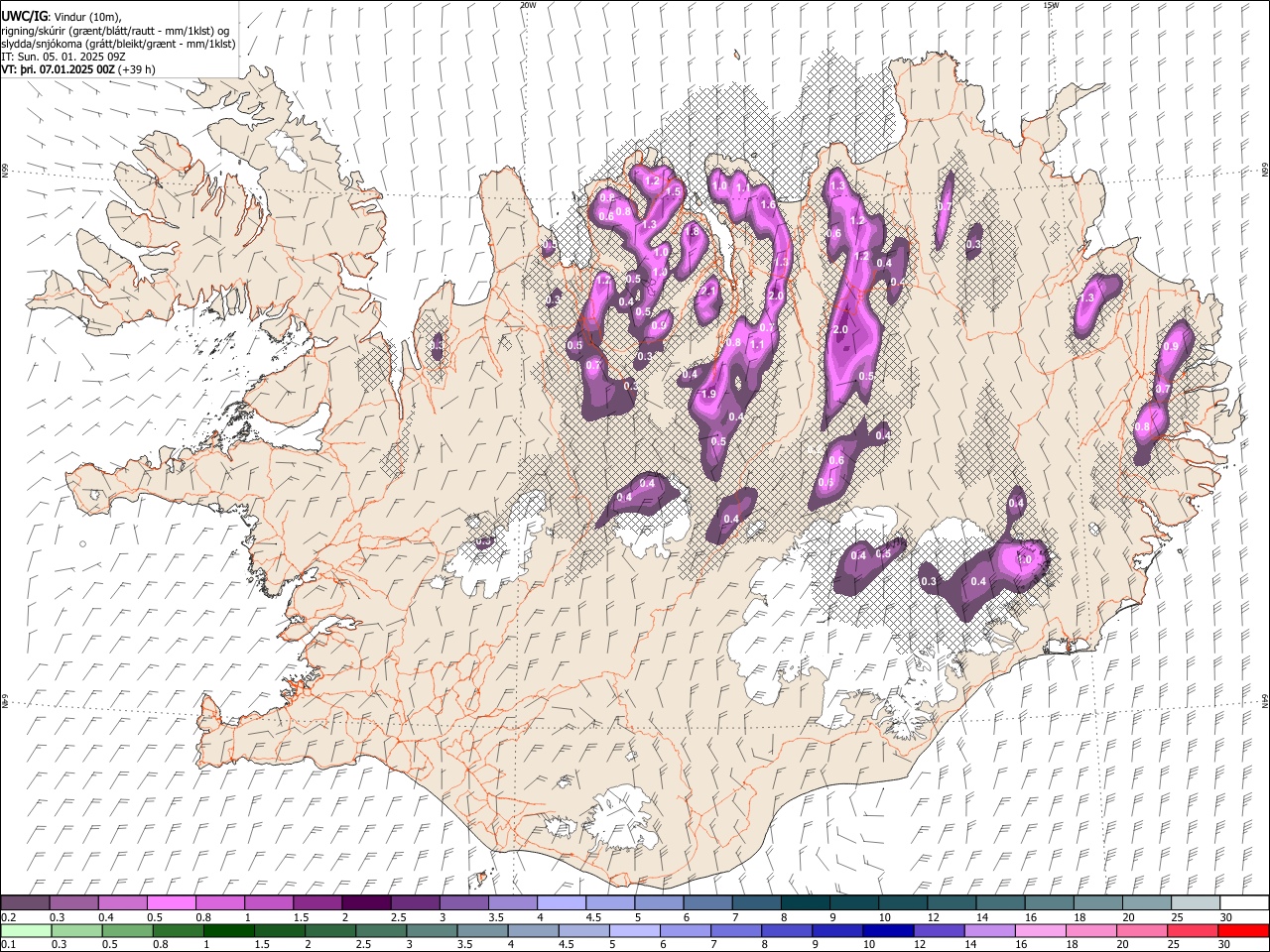Screen dimensions: 1270x952
Task: Click the 1.9 snowfall value on map
Action: click(x=708, y=394)
